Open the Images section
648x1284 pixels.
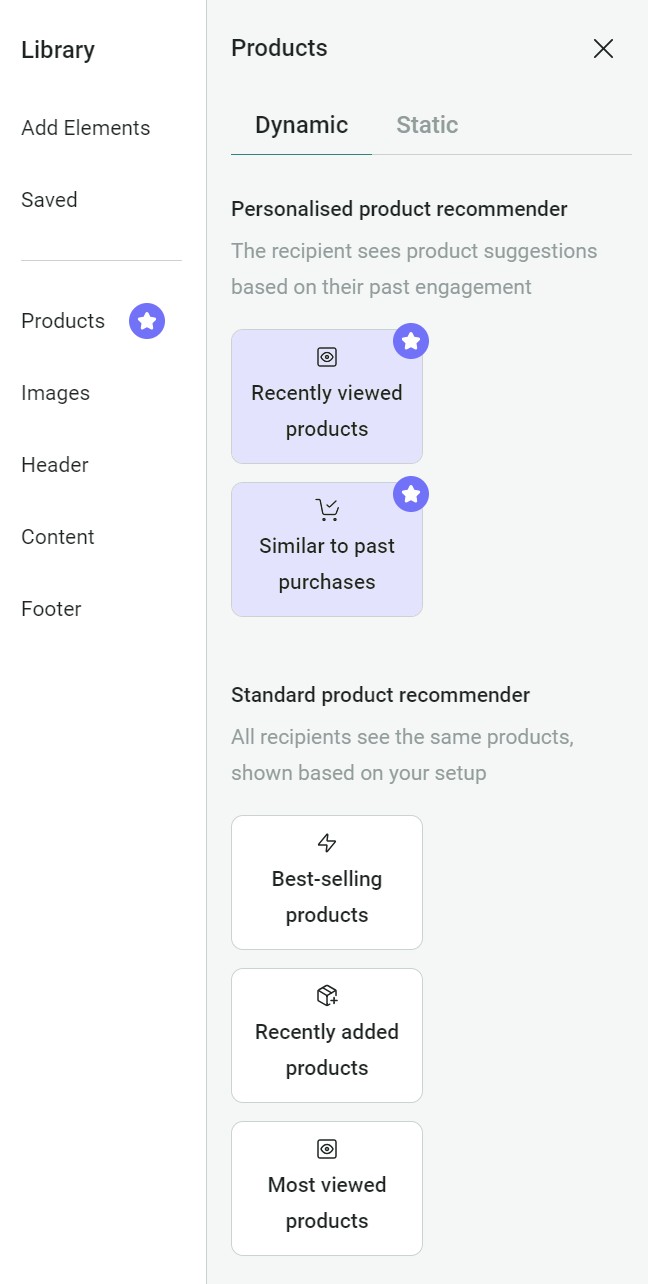click(55, 392)
